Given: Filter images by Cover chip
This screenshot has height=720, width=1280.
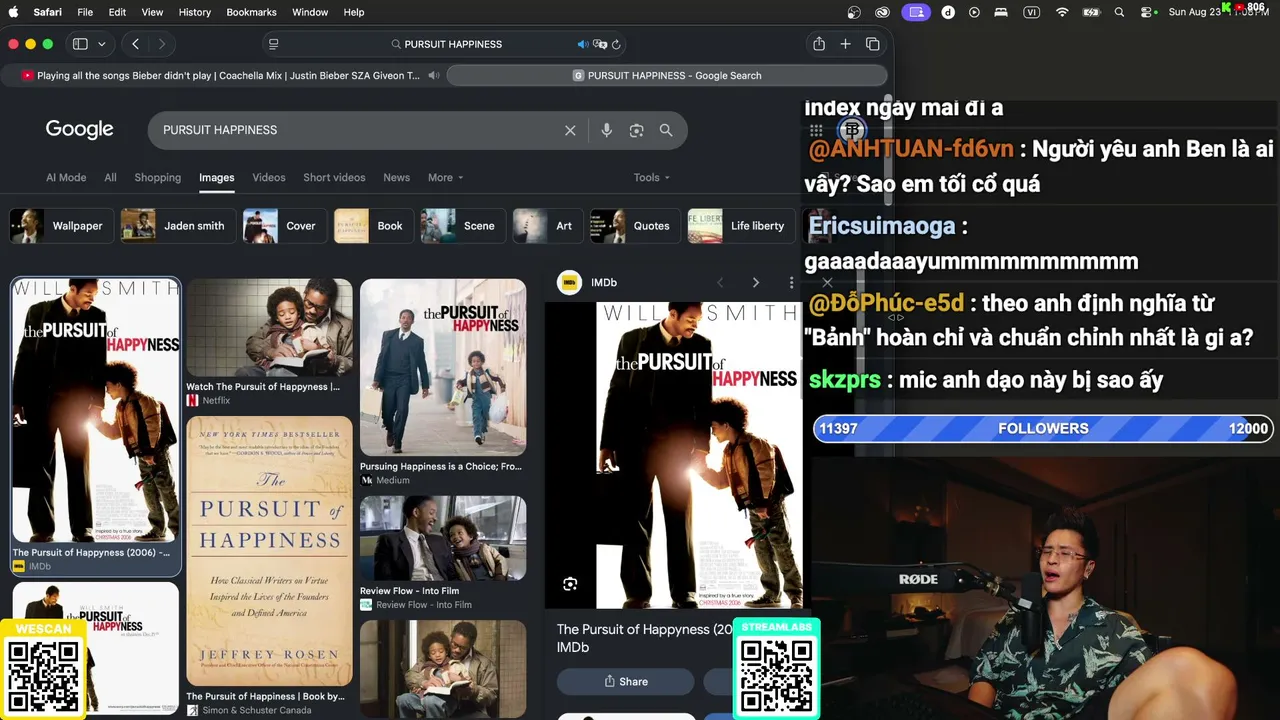Looking at the screenshot, I should (x=284, y=226).
